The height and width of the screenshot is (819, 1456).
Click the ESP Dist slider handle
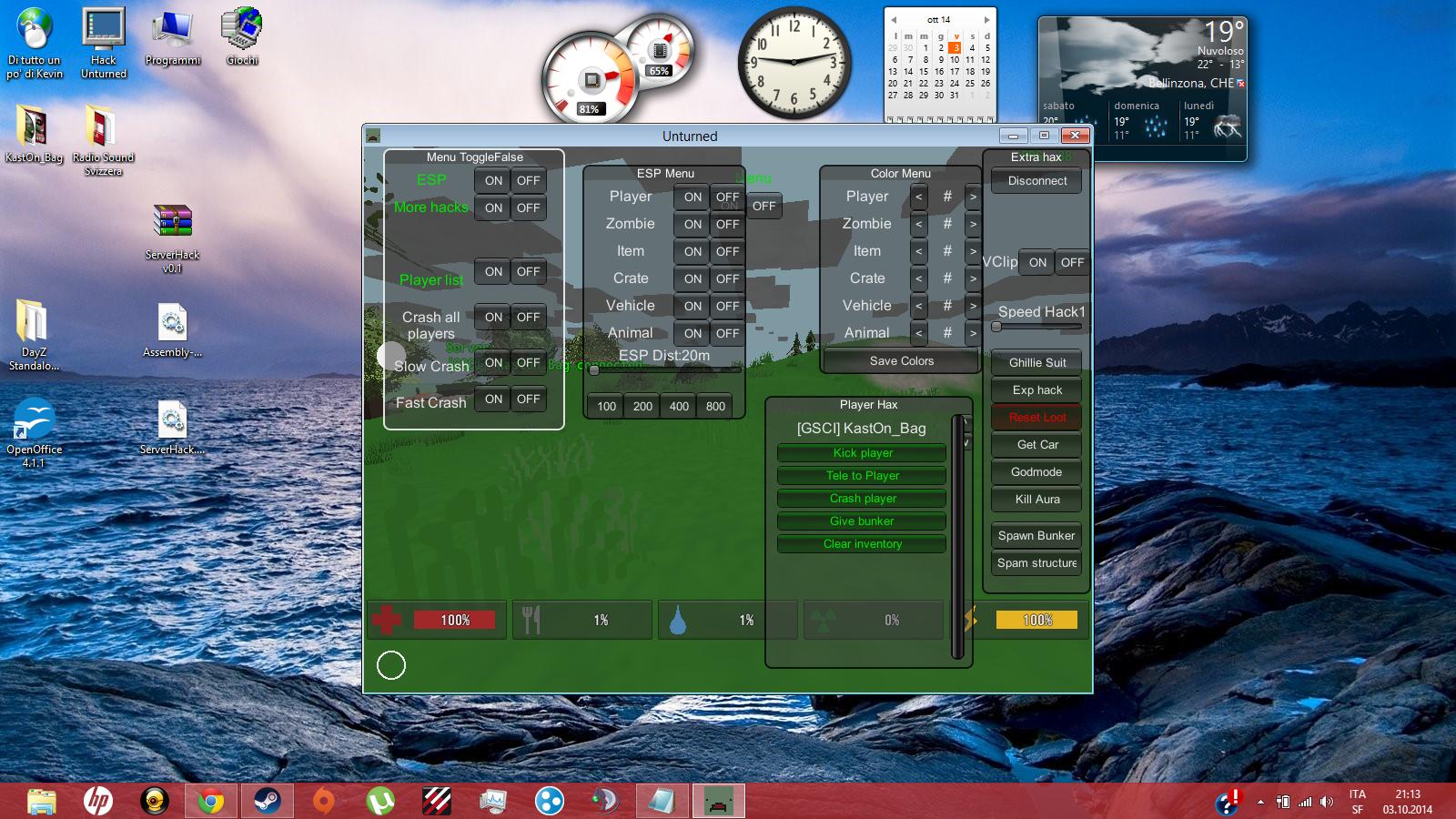pos(594,370)
